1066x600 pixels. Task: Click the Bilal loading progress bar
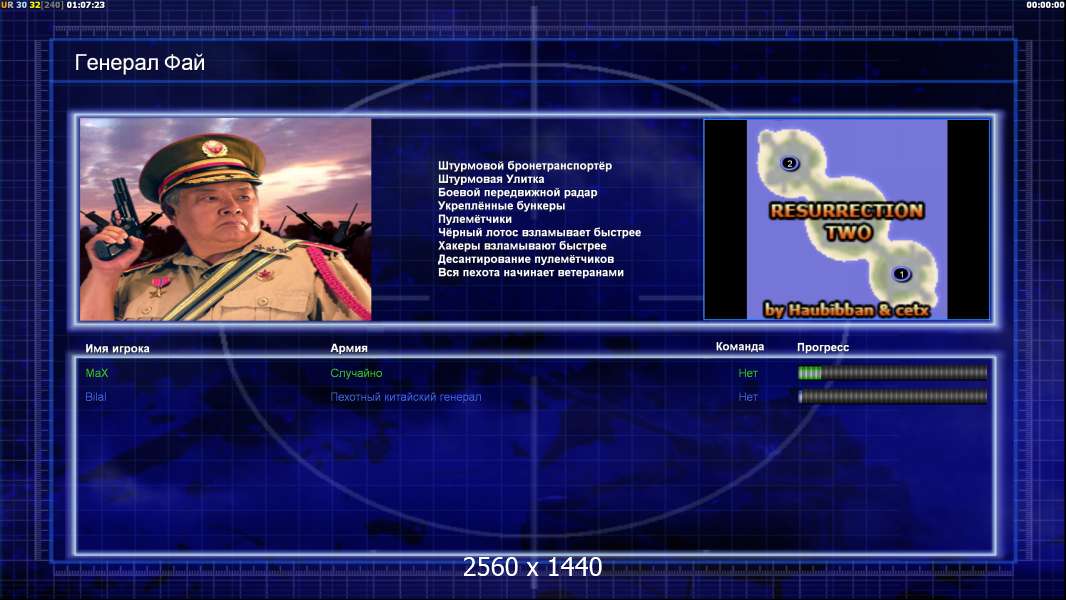pyautogui.click(x=892, y=396)
